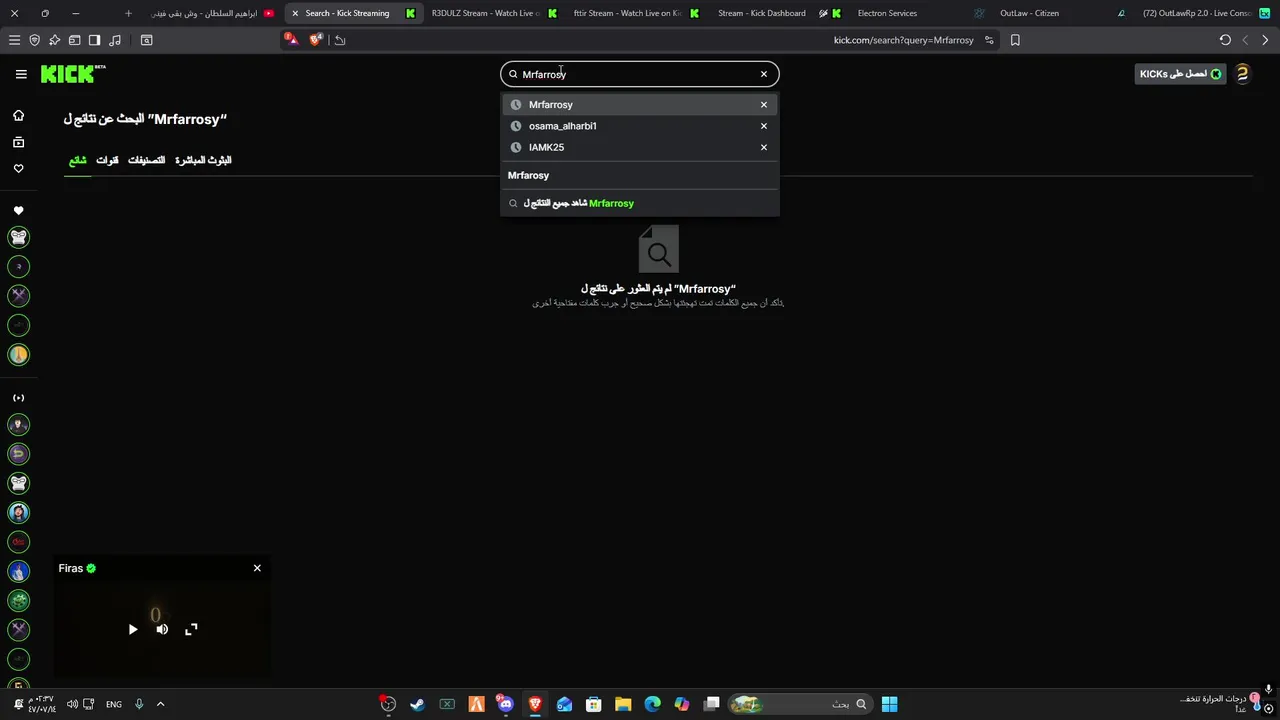Open the user profile avatar menu

pos(1242,74)
